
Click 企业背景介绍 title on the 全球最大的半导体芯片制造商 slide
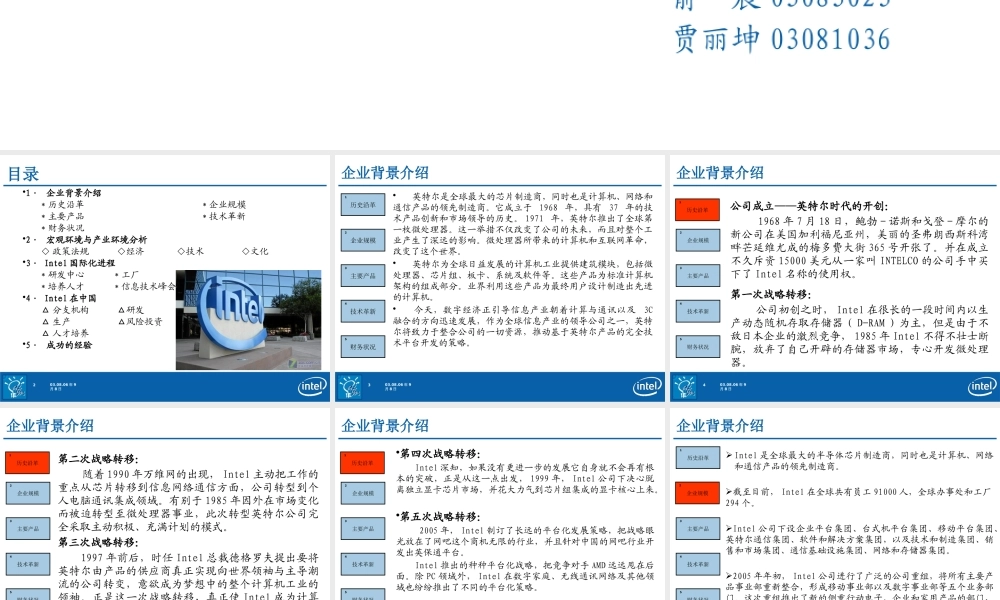(x=719, y=426)
